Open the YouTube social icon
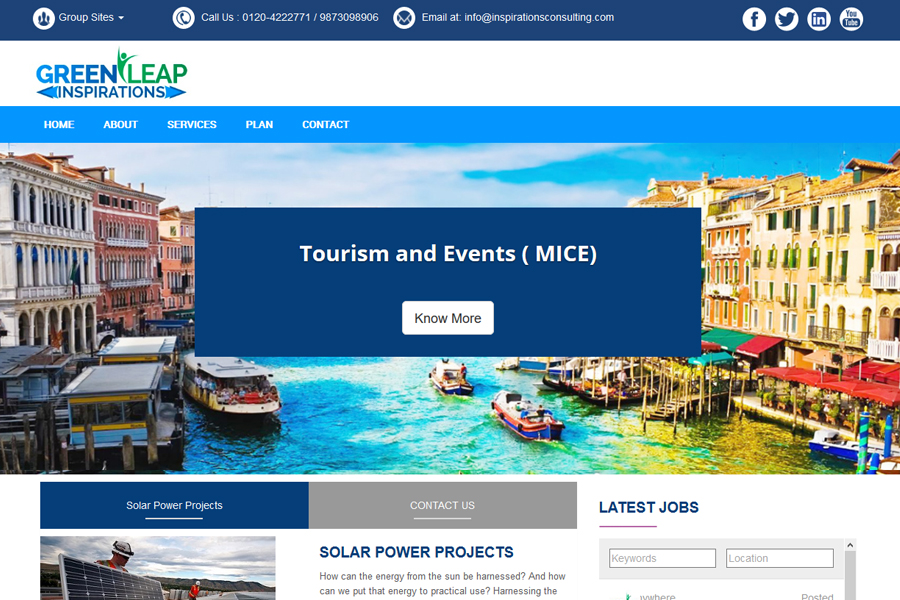This screenshot has height=600, width=900. pos(851,19)
